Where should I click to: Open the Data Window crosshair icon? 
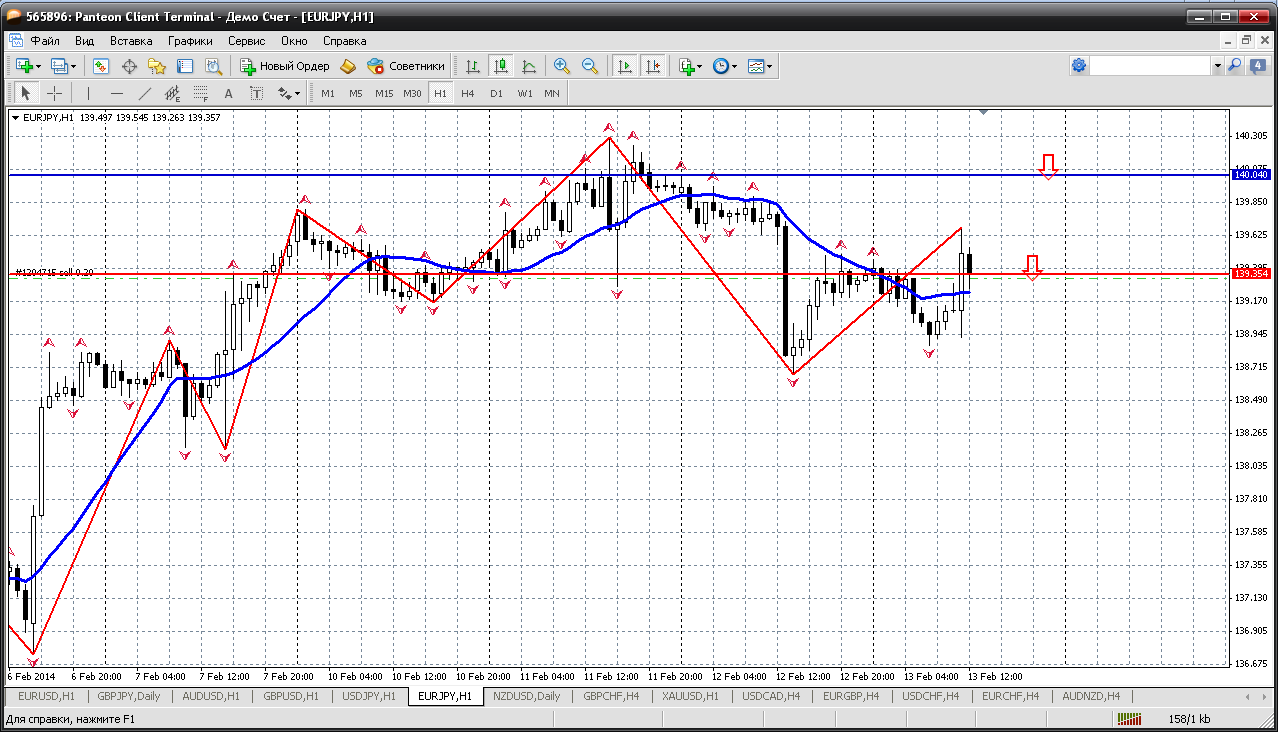[129, 66]
